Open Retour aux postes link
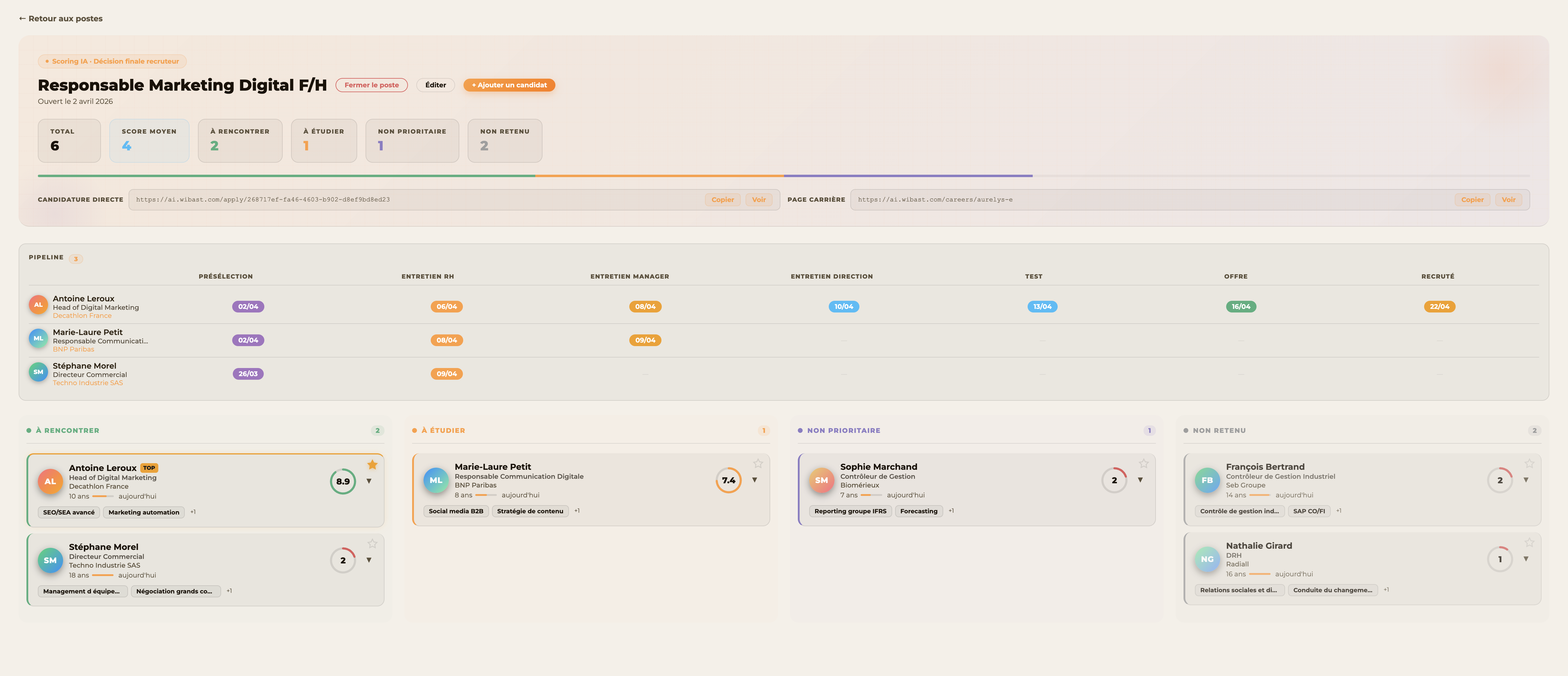This screenshot has height=676, width=1568. click(x=61, y=18)
